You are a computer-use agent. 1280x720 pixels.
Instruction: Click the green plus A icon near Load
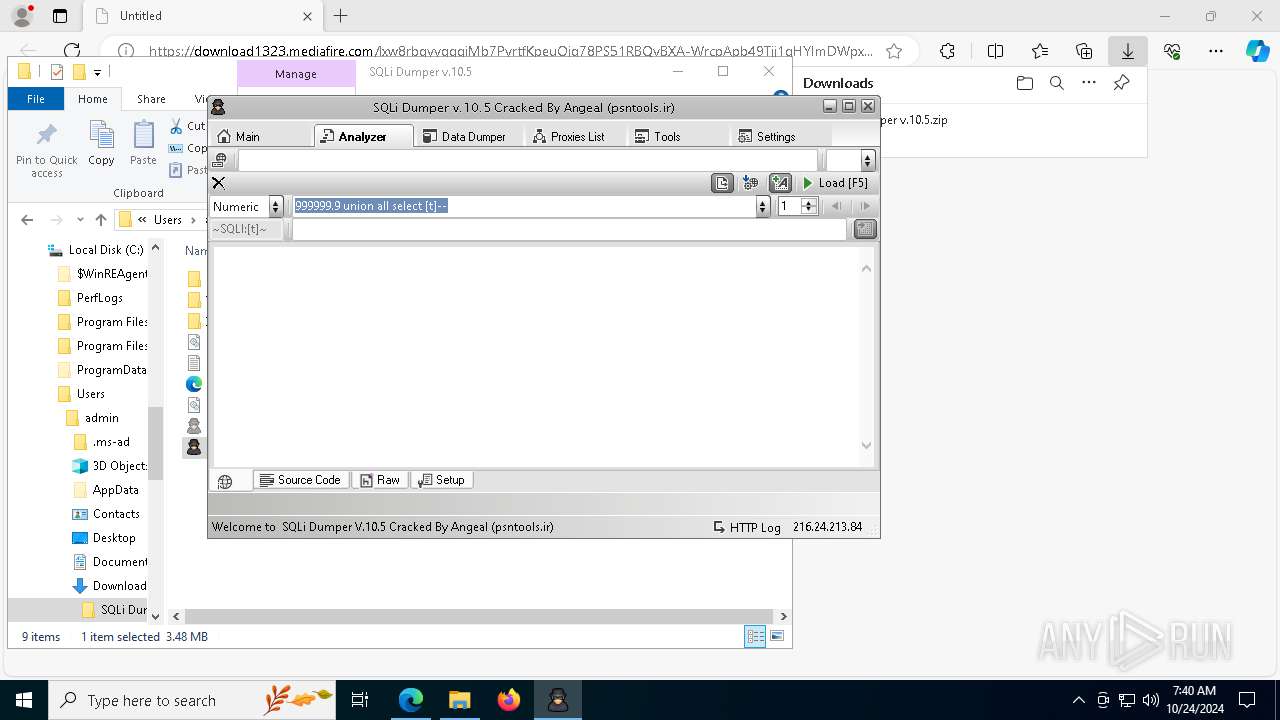pos(780,183)
